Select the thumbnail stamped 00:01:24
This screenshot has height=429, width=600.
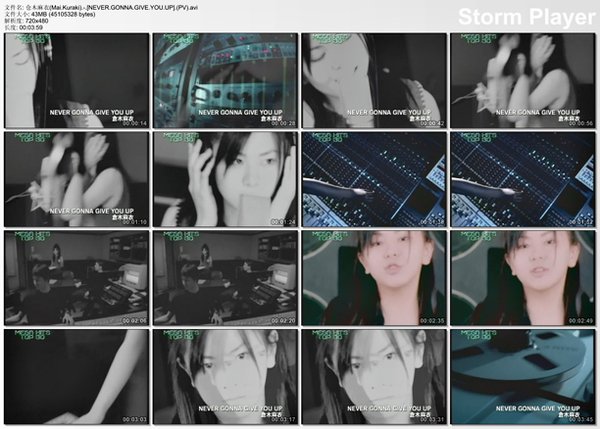point(225,179)
